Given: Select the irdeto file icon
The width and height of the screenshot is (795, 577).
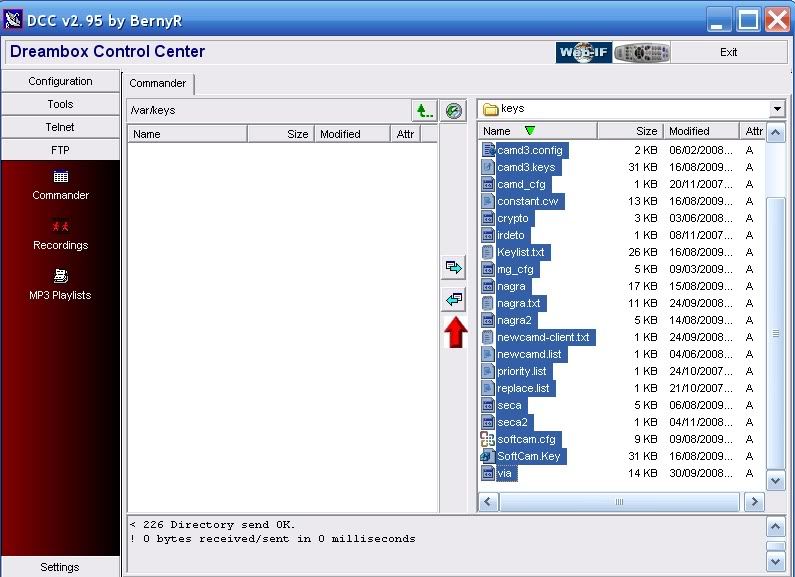Looking at the screenshot, I should click(x=488, y=235).
